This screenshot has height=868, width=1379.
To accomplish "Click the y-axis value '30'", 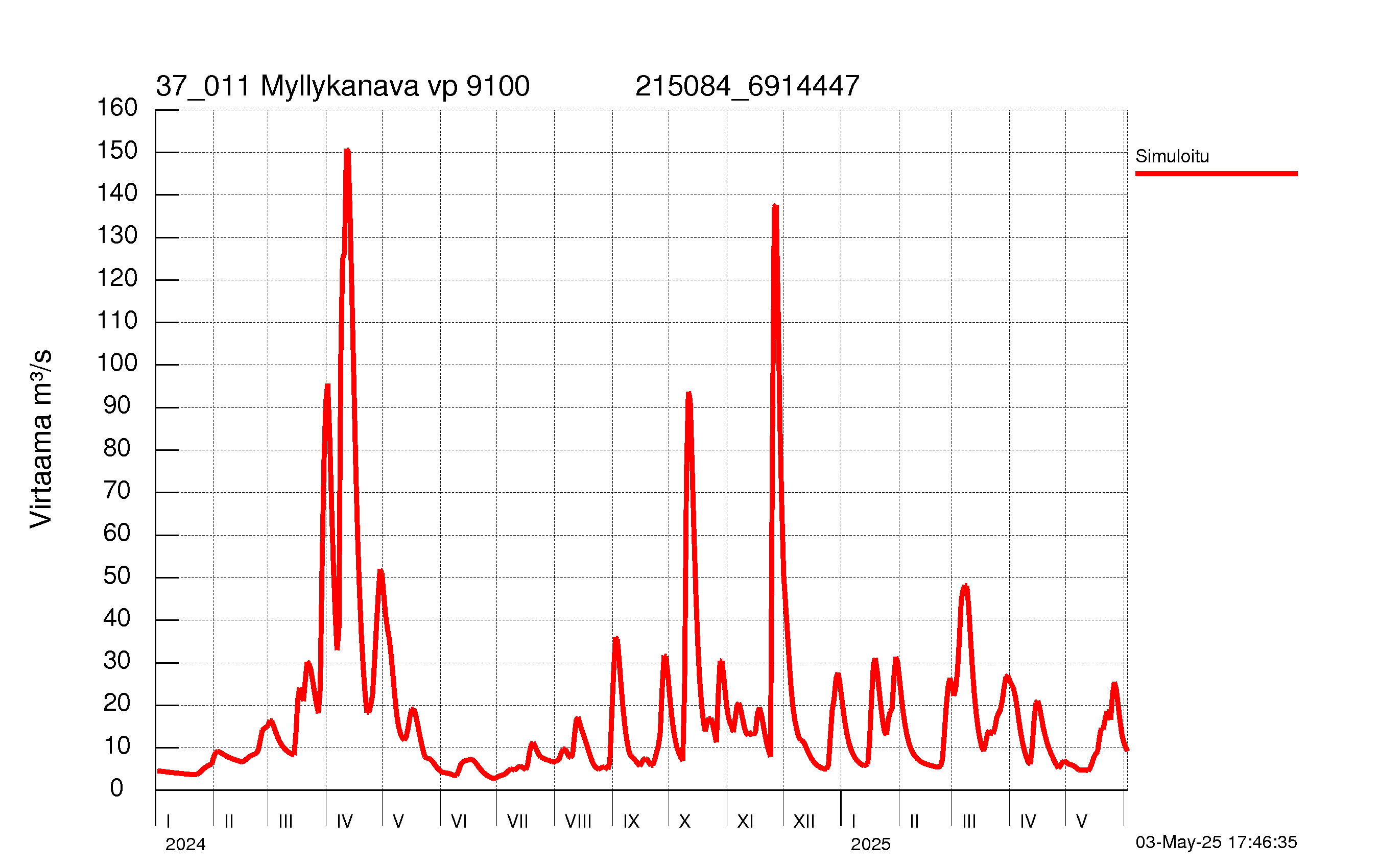I will (117, 661).
